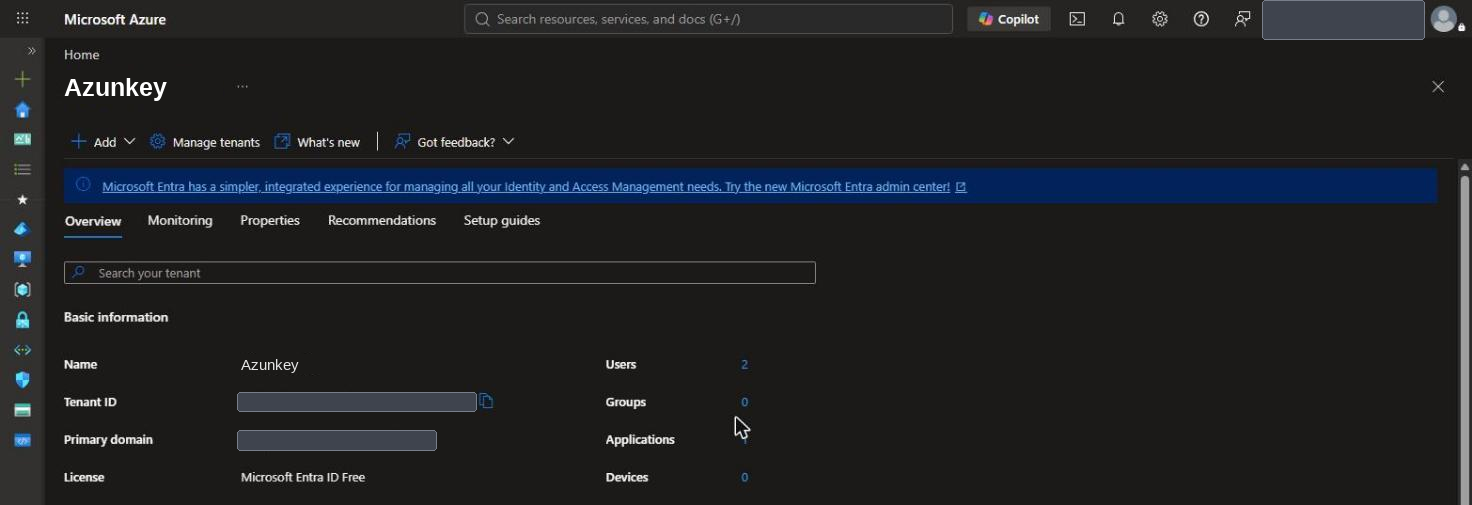Open the Groups count link 0
The image size is (1472, 505).
coord(744,402)
